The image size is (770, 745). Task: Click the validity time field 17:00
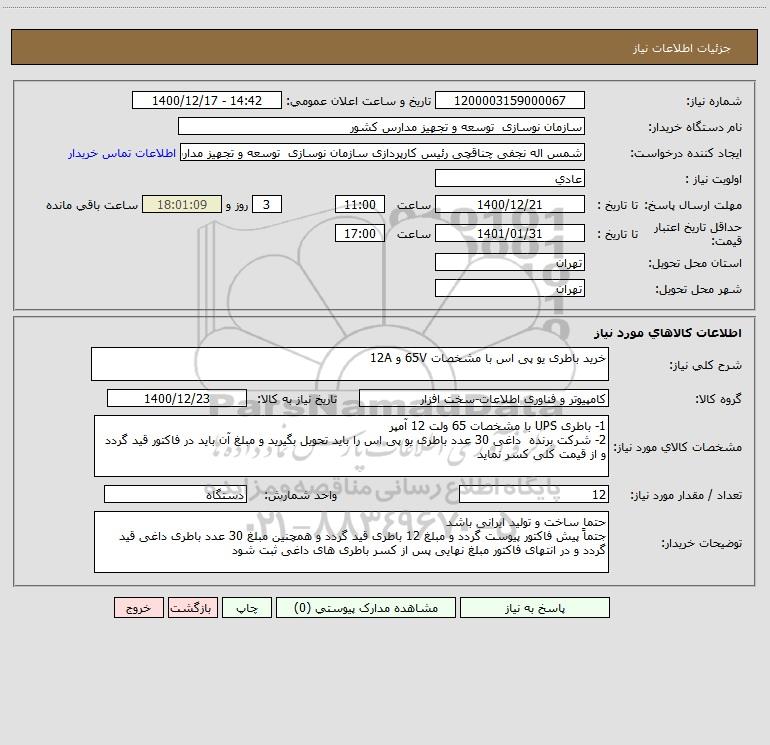[359, 233]
